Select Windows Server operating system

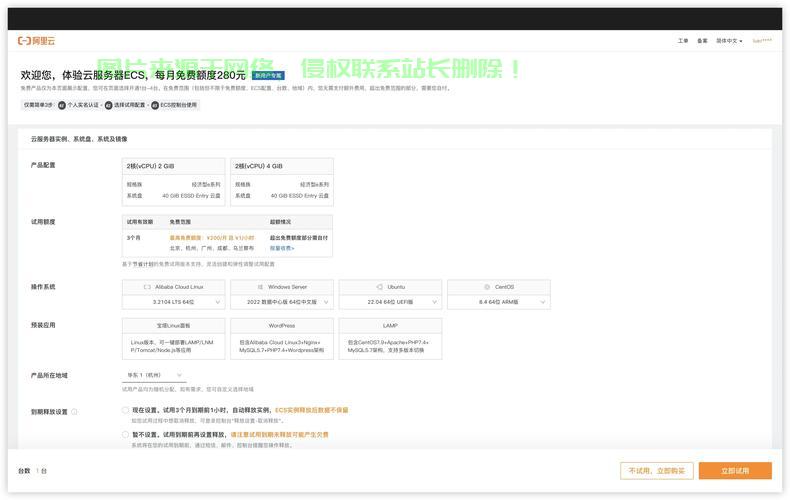point(282,287)
